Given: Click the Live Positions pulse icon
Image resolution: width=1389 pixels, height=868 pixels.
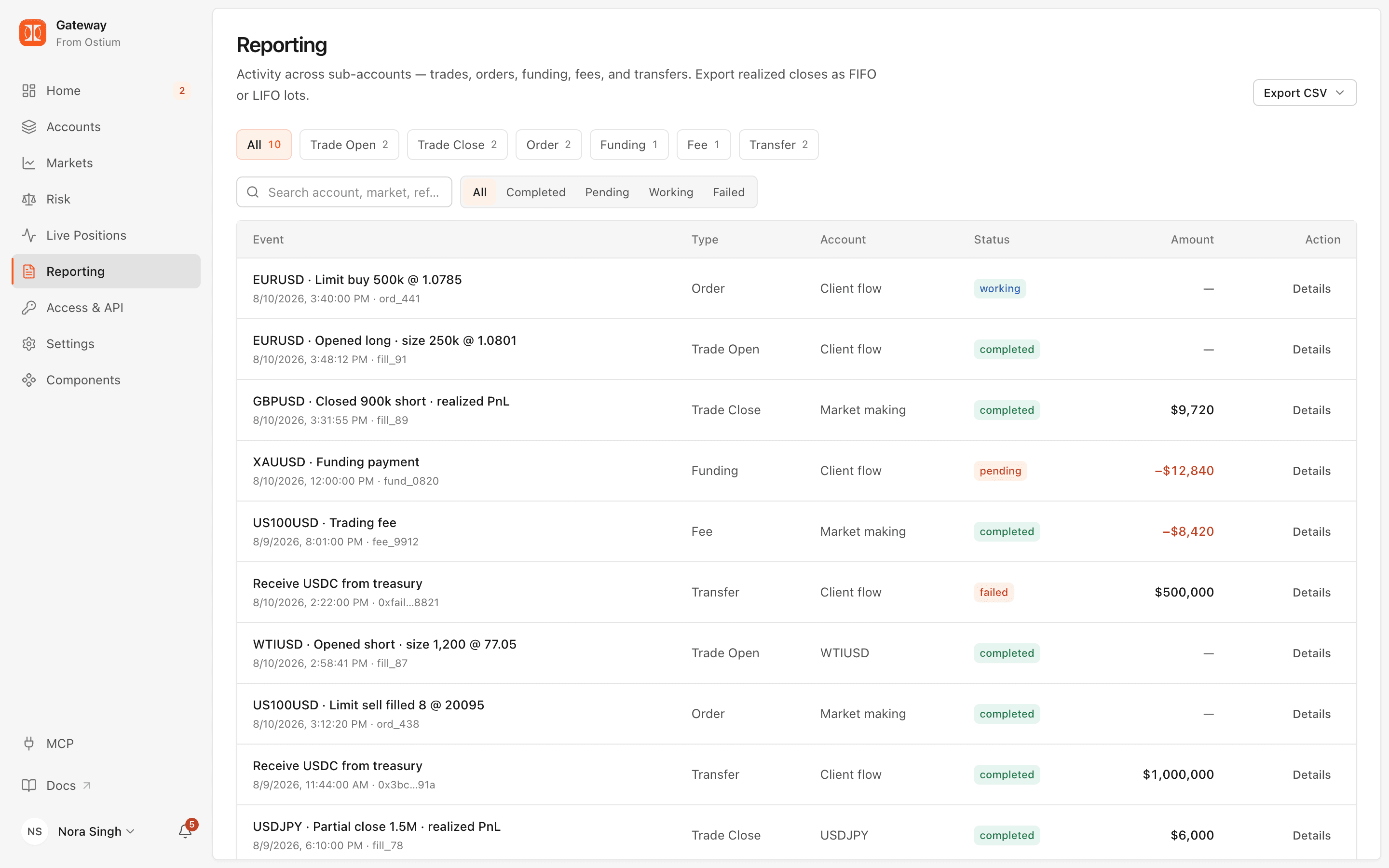Looking at the screenshot, I should tap(29, 235).
